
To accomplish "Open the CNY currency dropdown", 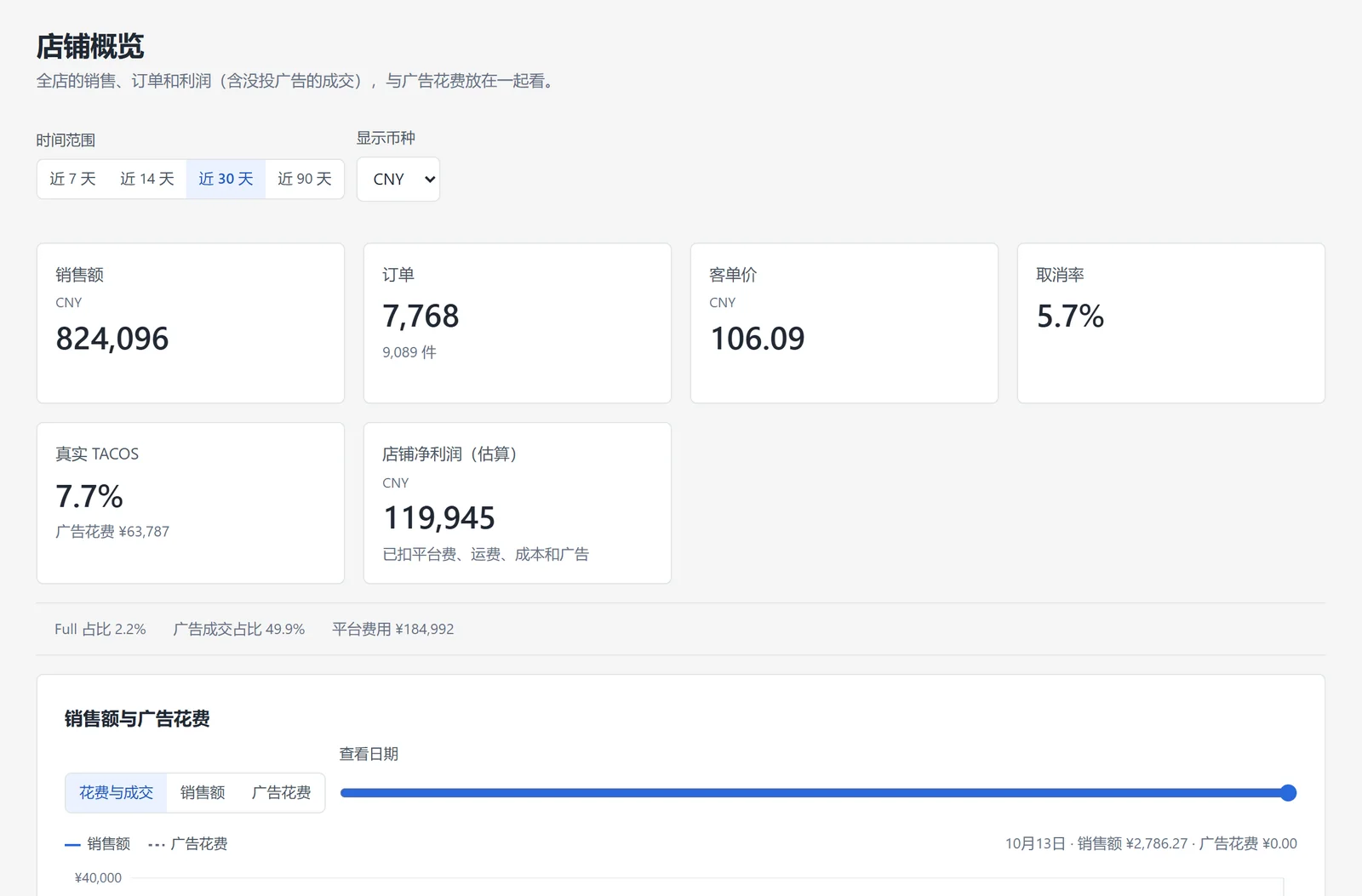I will [398, 179].
